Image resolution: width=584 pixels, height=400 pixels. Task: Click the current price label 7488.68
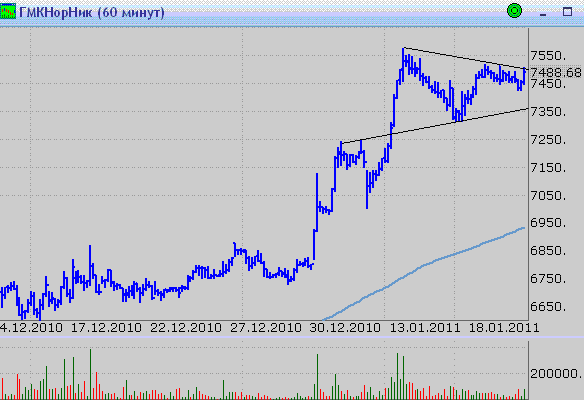click(x=556, y=72)
